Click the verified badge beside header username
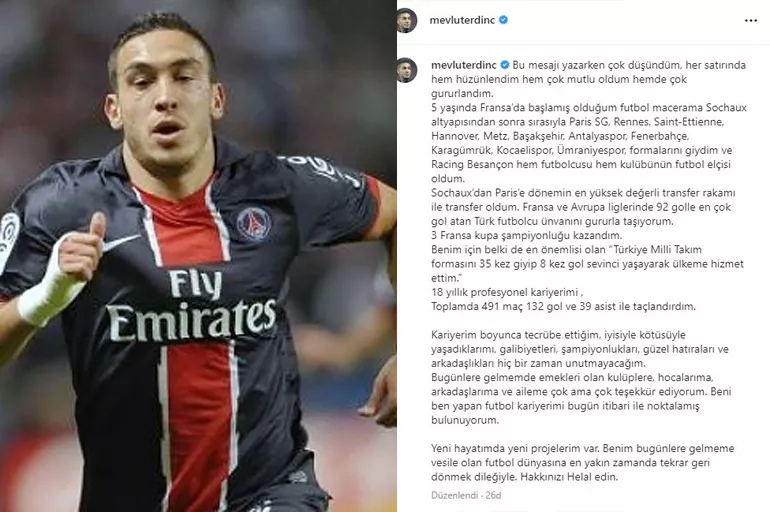Image resolution: width=770 pixels, height=512 pixels. point(503,20)
